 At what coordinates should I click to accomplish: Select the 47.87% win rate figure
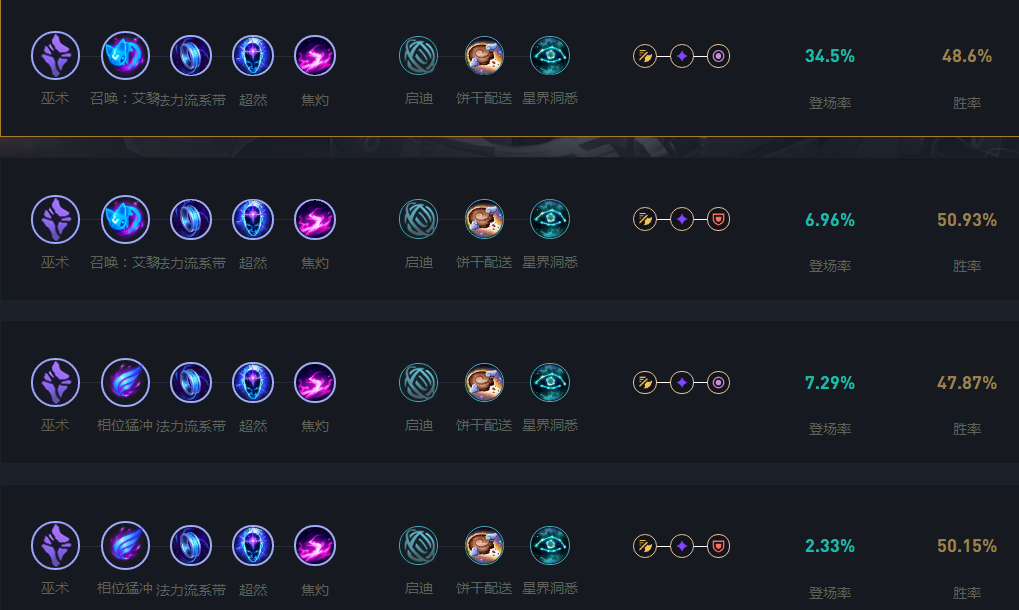click(x=967, y=383)
